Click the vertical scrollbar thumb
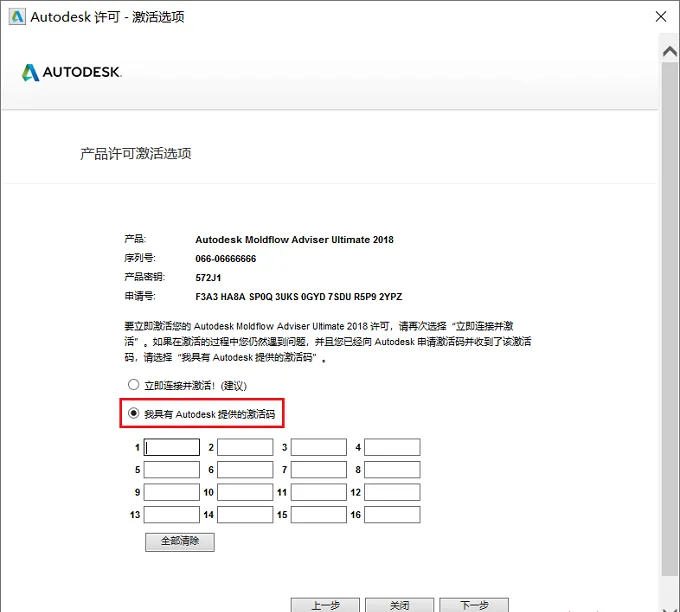 (x=670, y=319)
